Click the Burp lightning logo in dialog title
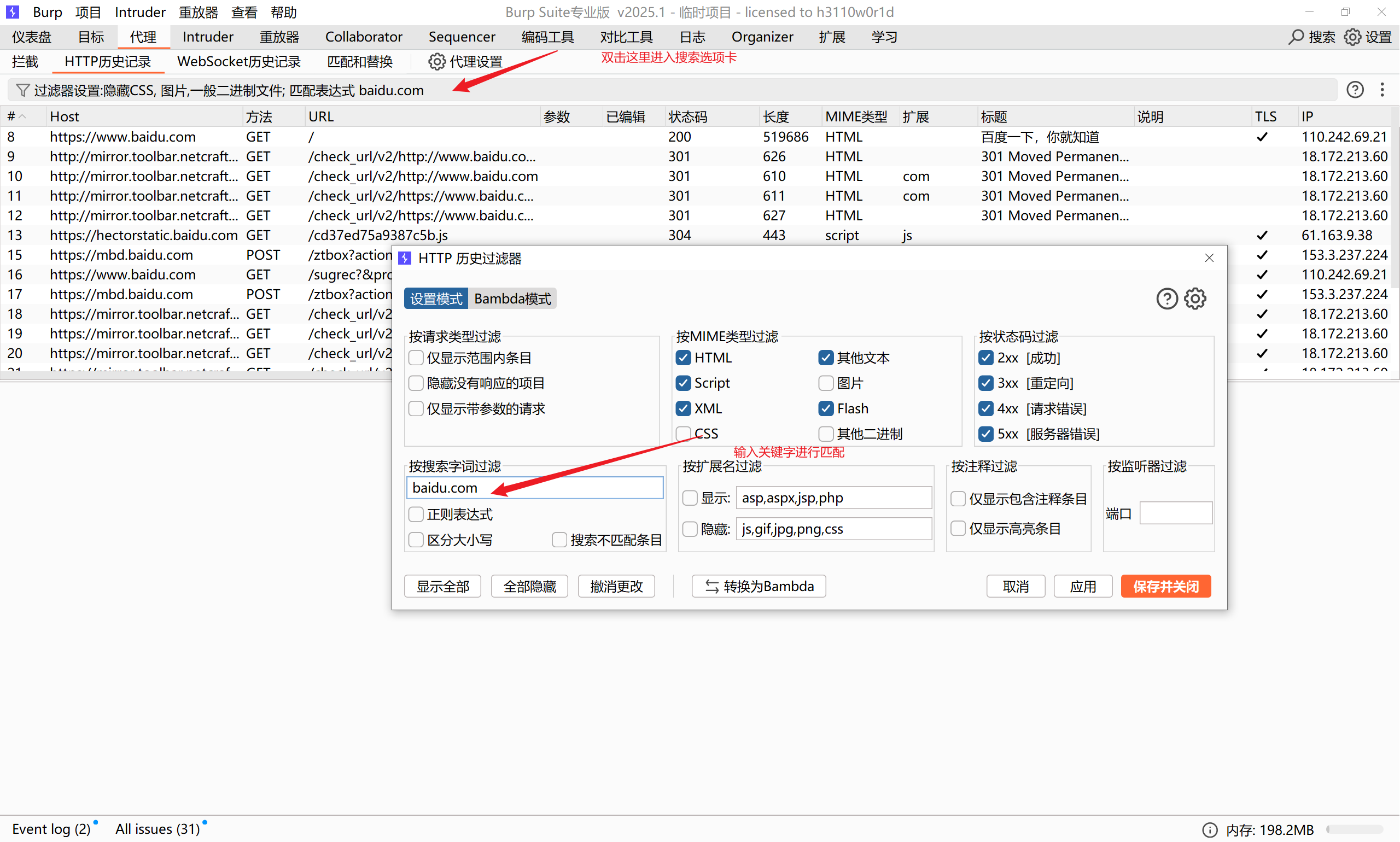Image resolution: width=1400 pixels, height=842 pixels. [x=405, y=258]
